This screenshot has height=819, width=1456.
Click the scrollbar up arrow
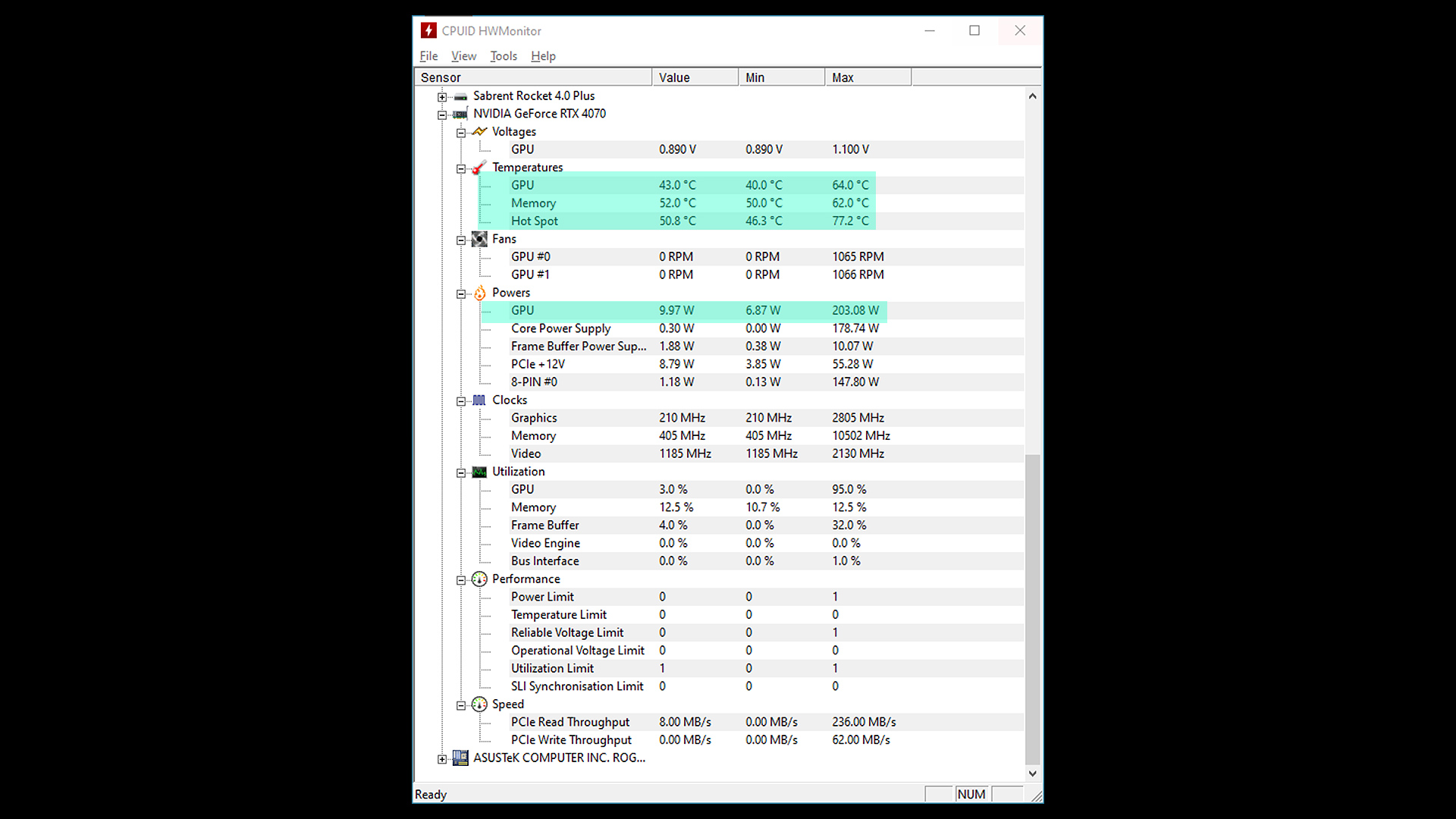click(x=1032, y=96)
